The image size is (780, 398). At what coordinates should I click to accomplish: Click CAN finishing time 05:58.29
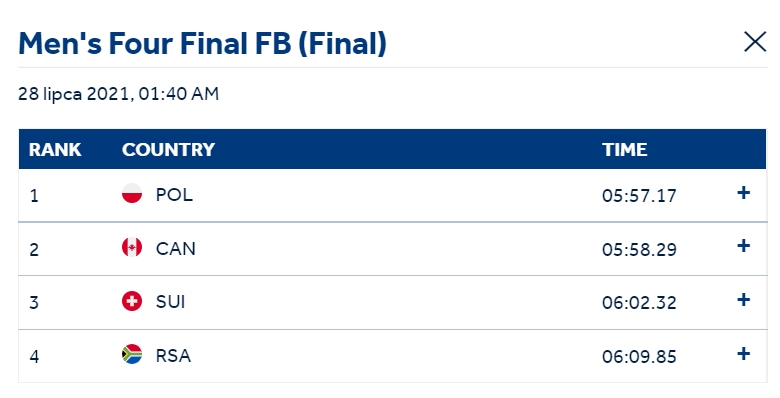639,249
